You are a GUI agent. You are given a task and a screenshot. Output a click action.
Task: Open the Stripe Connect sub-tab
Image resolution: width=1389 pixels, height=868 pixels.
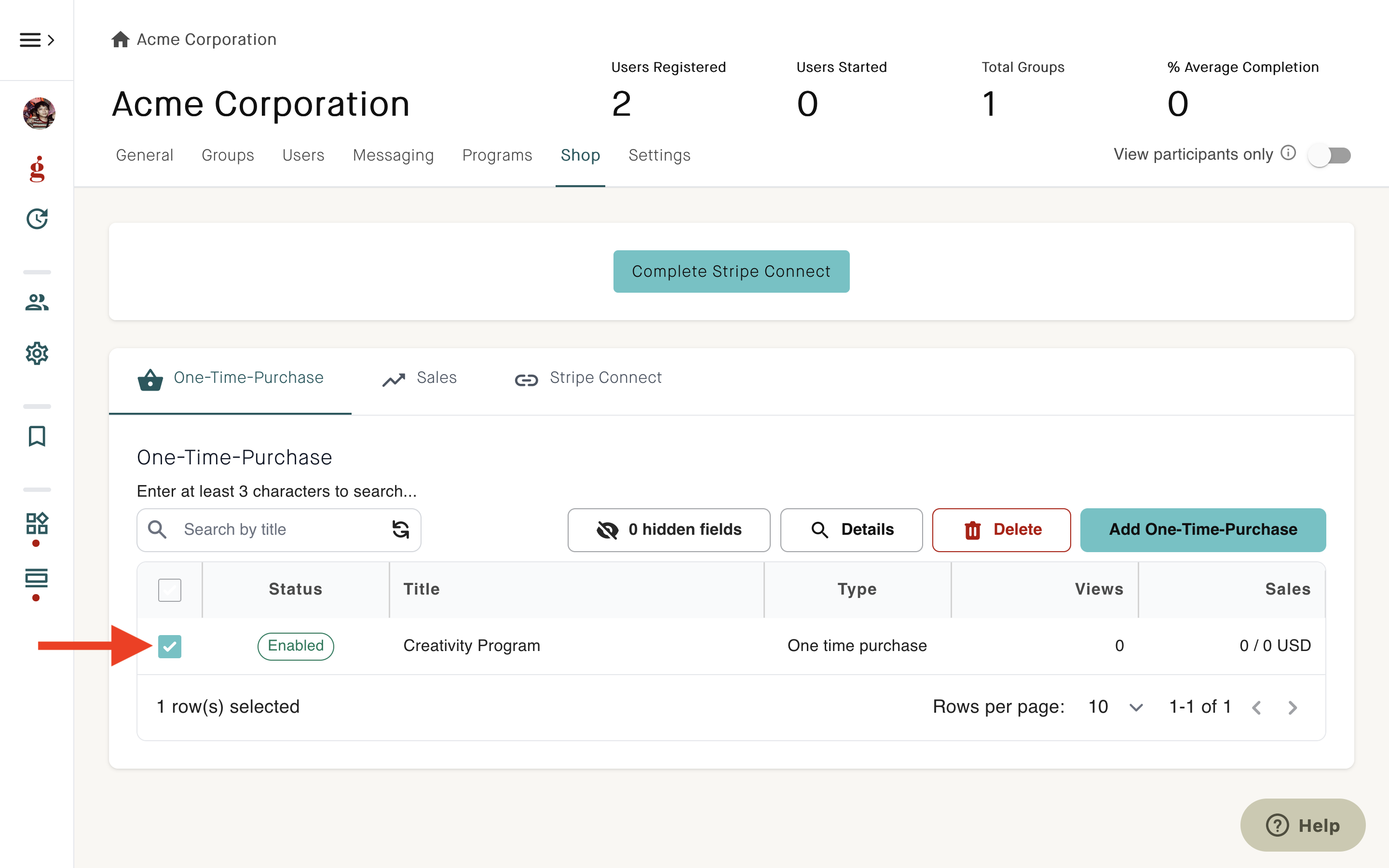588,379
